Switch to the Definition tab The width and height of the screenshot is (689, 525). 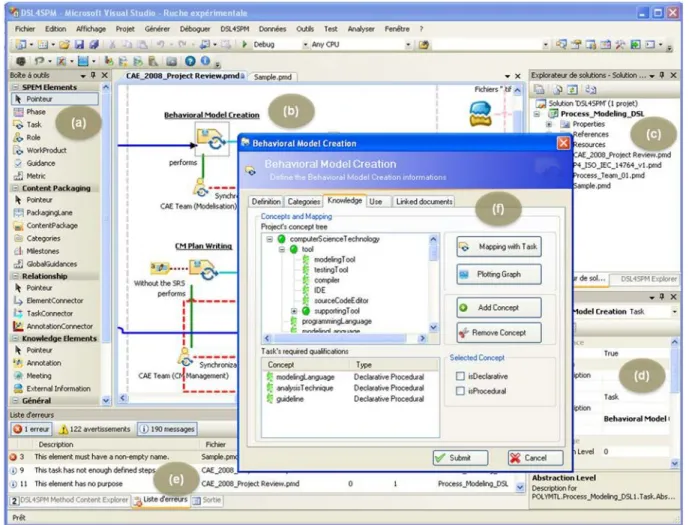(x=266, y=202)
